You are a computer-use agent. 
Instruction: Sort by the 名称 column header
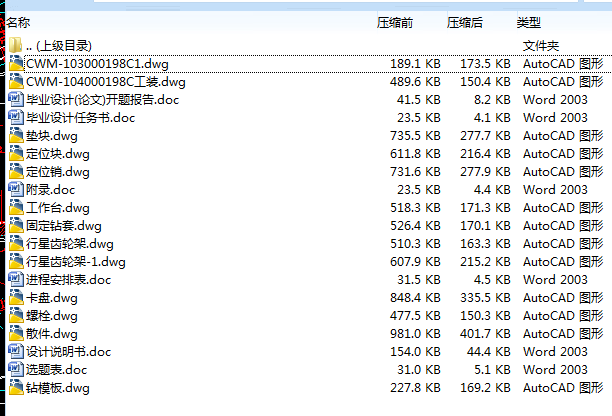coord(18,23)
